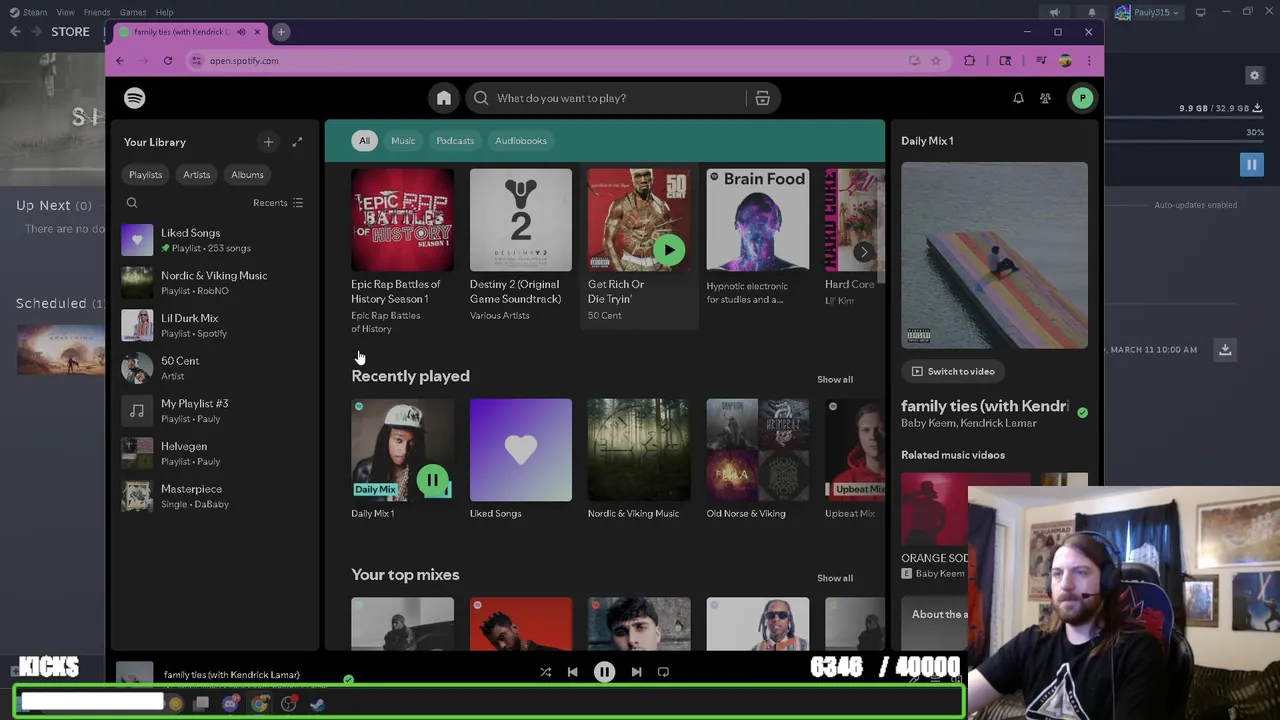Reload the open.spotify.com page
The width and height of the screenshot is (1280, 720).
pyautogui.click(x=168, y=61)
